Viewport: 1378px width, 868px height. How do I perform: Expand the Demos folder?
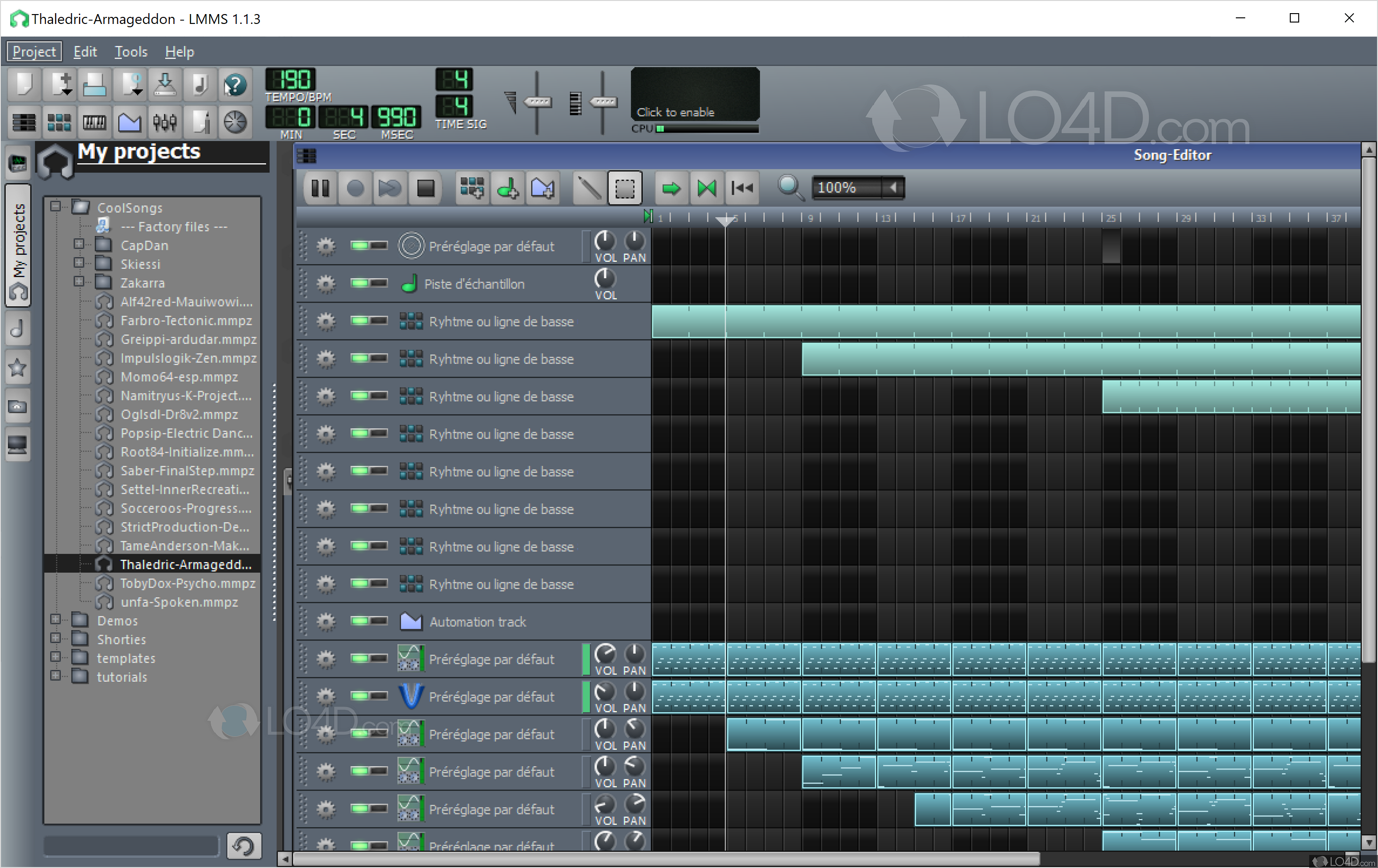(55, 620)
